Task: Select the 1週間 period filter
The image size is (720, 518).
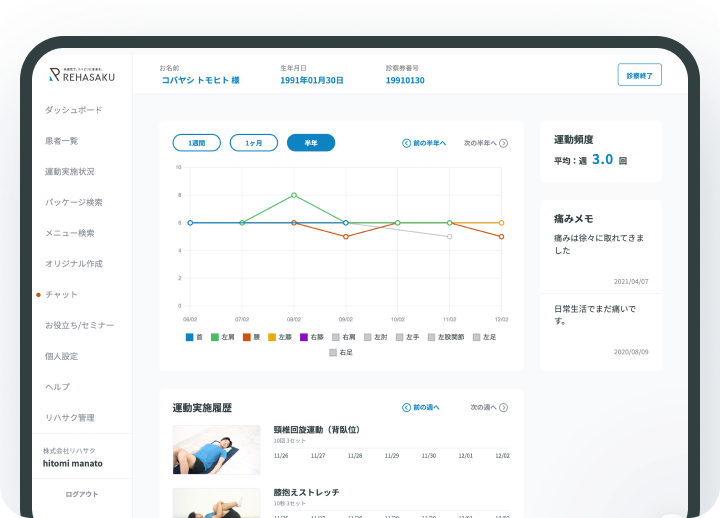Action: [196, 143]
